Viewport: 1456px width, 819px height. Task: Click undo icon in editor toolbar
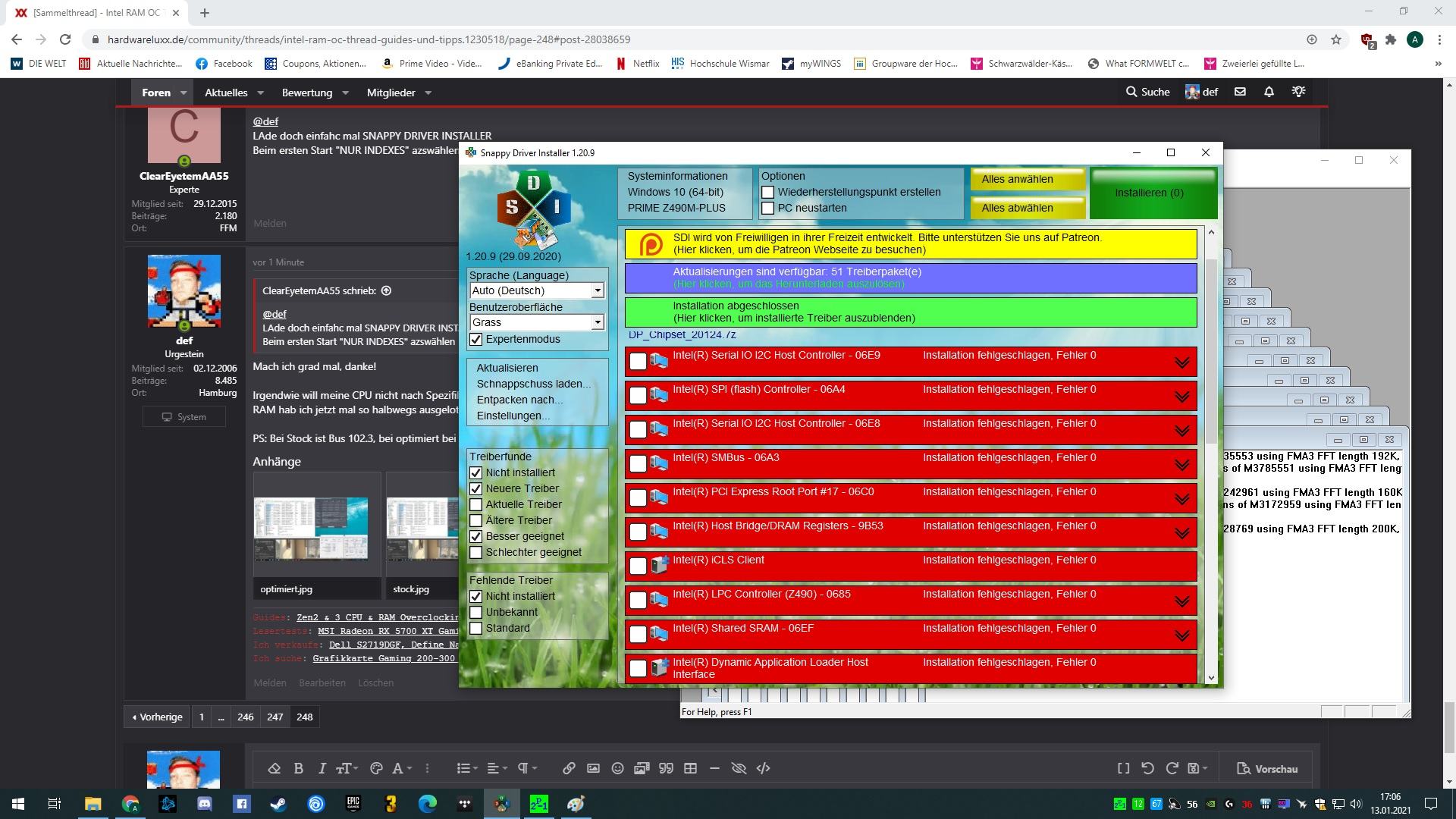tap(1147, 768)
